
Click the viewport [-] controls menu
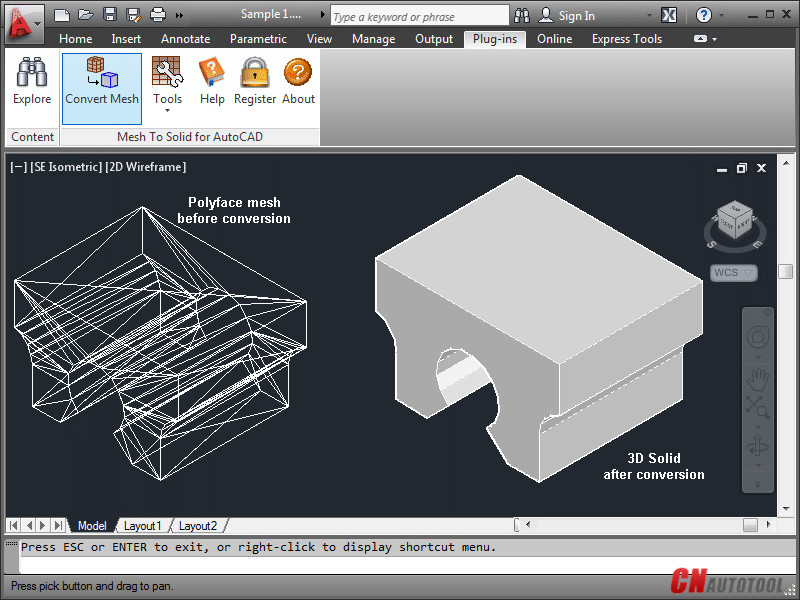pyautogui.click(x=18, y=167)
